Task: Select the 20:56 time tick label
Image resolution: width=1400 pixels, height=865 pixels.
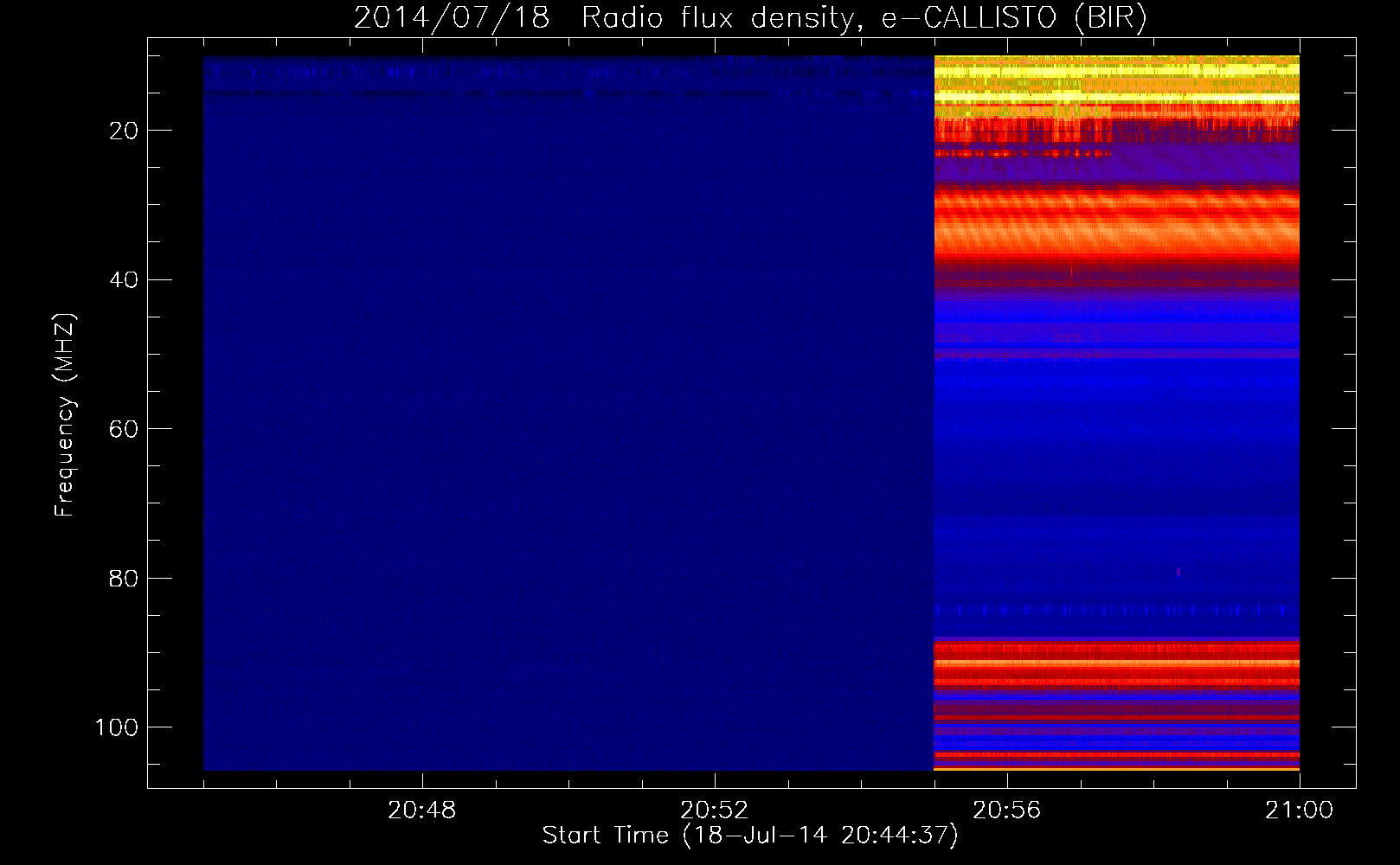Action: click(x=1006, y=811)
